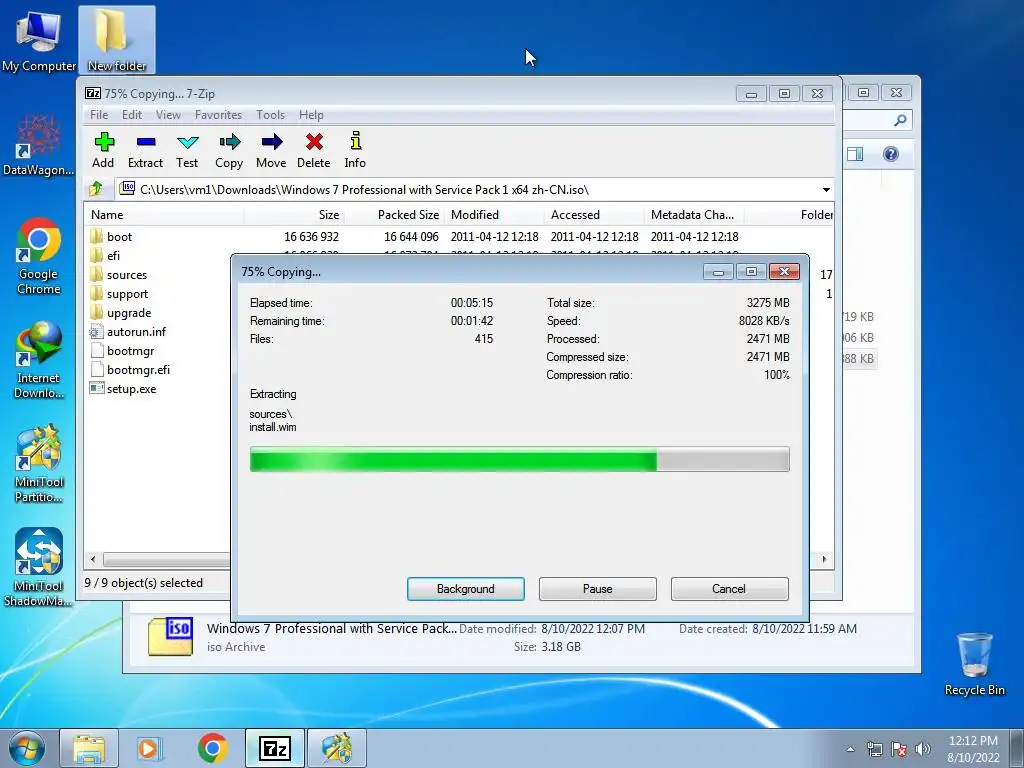Open the Tools menu
Image resolution: width=1024 pixels, height=768 pixels.
click(270, 115)
